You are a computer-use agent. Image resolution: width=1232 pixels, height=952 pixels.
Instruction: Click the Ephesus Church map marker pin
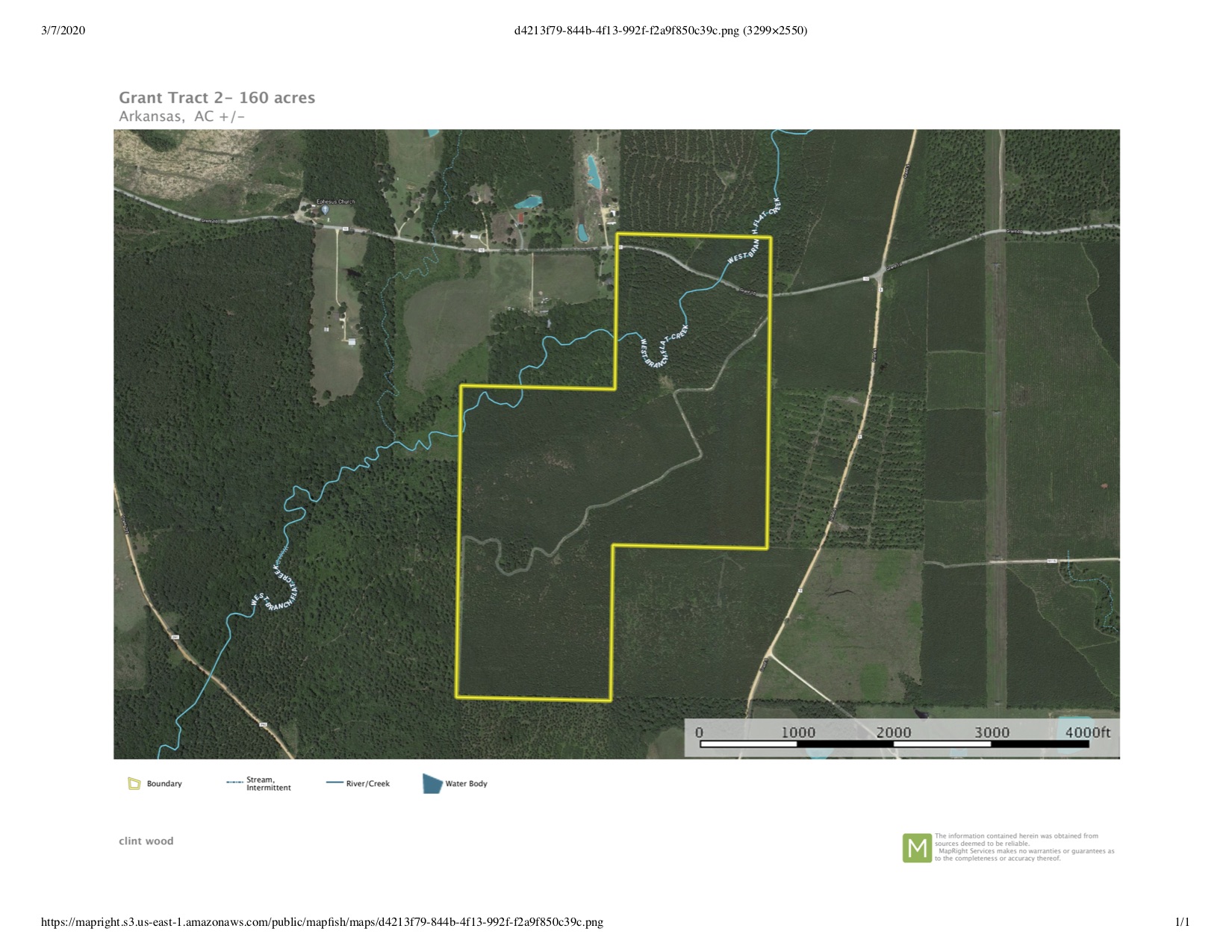click(325, 211)
